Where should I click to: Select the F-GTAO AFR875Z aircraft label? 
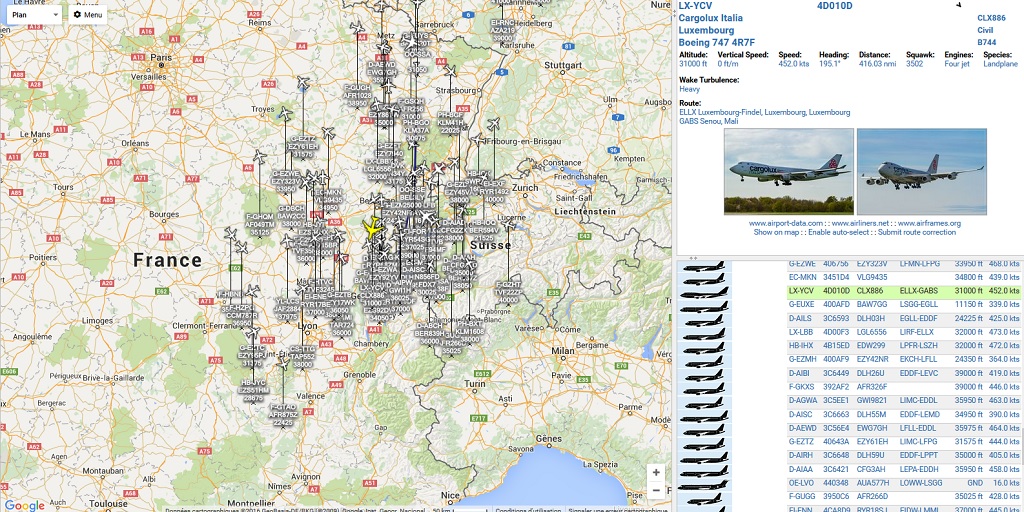pos(283,414)
